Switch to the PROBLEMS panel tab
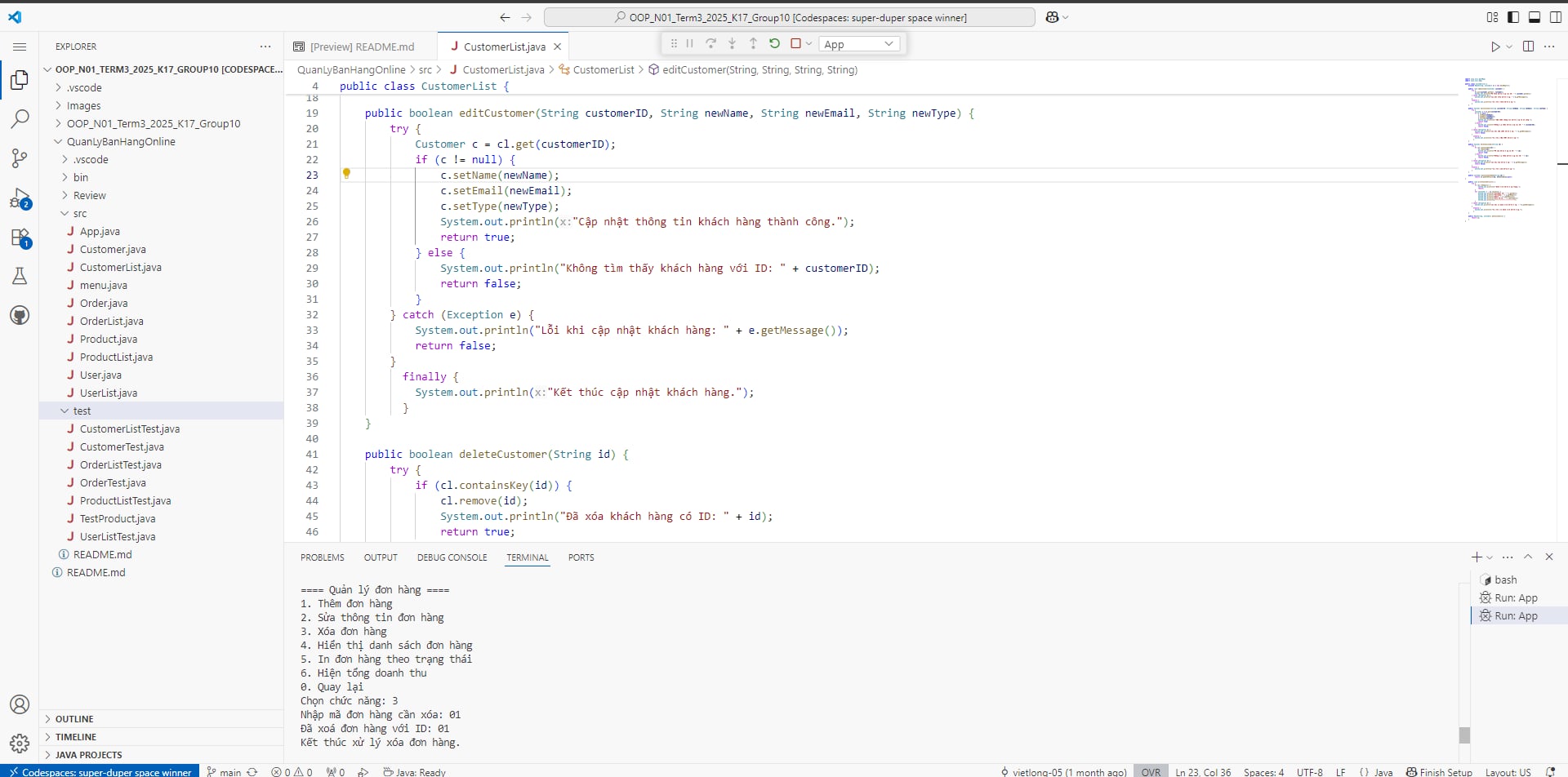1568x777 pixels. (x=322, y=557)
